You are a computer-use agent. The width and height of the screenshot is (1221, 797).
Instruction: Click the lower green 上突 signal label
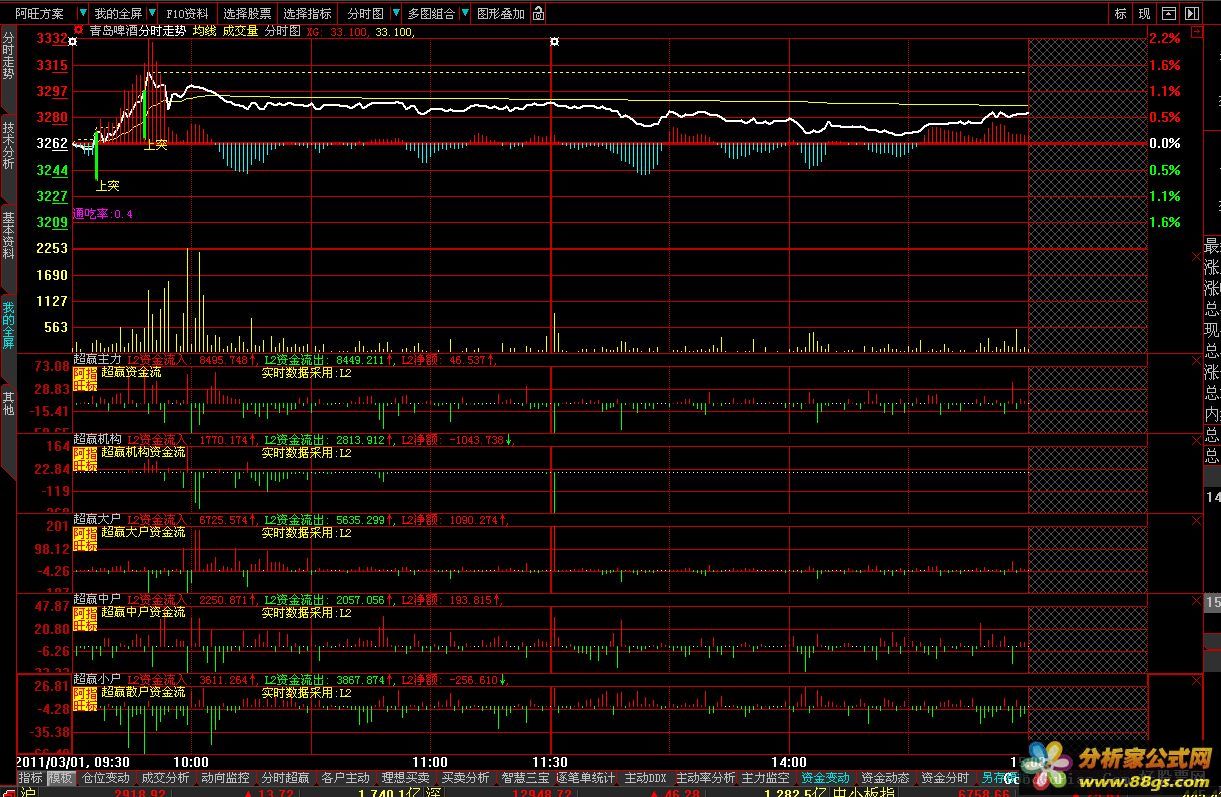(107, 185)
